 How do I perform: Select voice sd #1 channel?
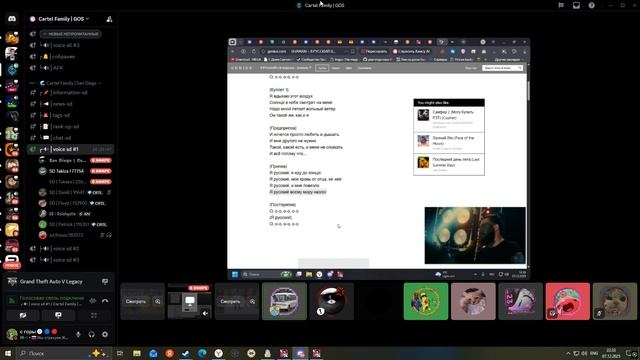coord(70,149)
